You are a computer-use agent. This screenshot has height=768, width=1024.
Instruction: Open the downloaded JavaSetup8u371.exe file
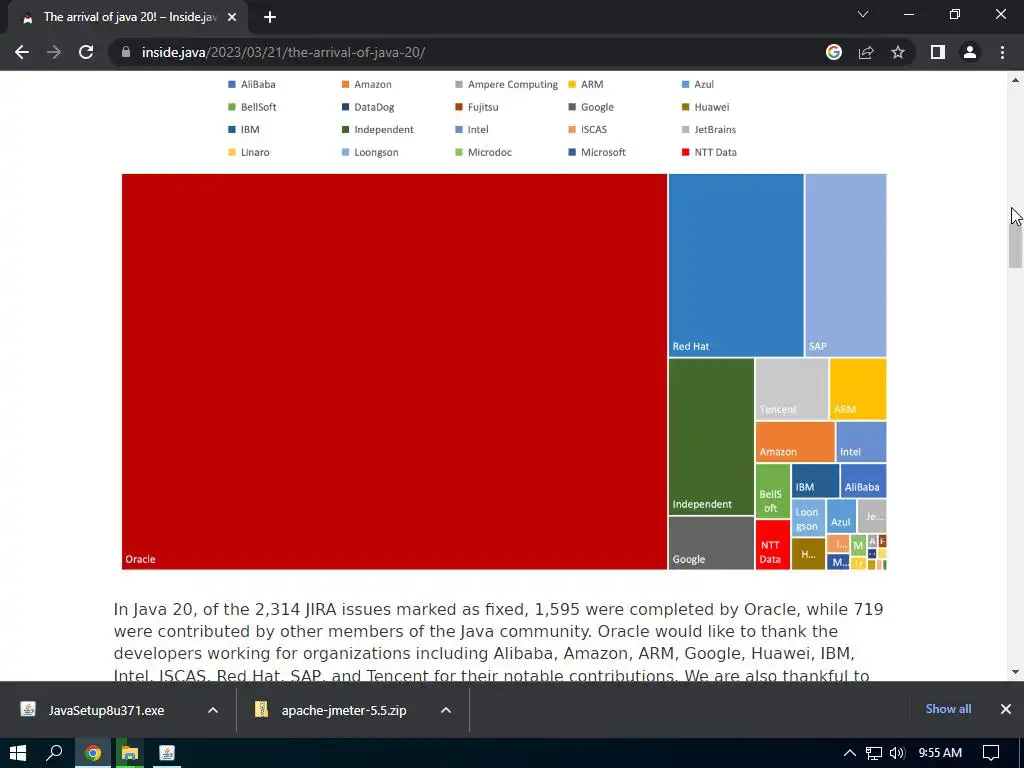pyautogui.click(x=106, y=710)
